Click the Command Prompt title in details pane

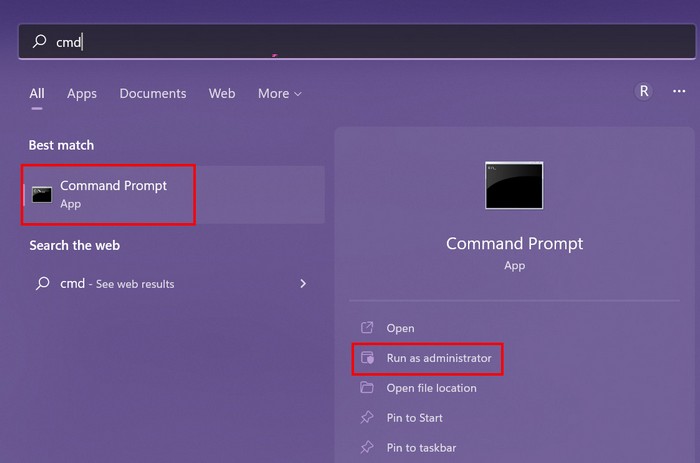pyautogui.click(x=514, y=244)
